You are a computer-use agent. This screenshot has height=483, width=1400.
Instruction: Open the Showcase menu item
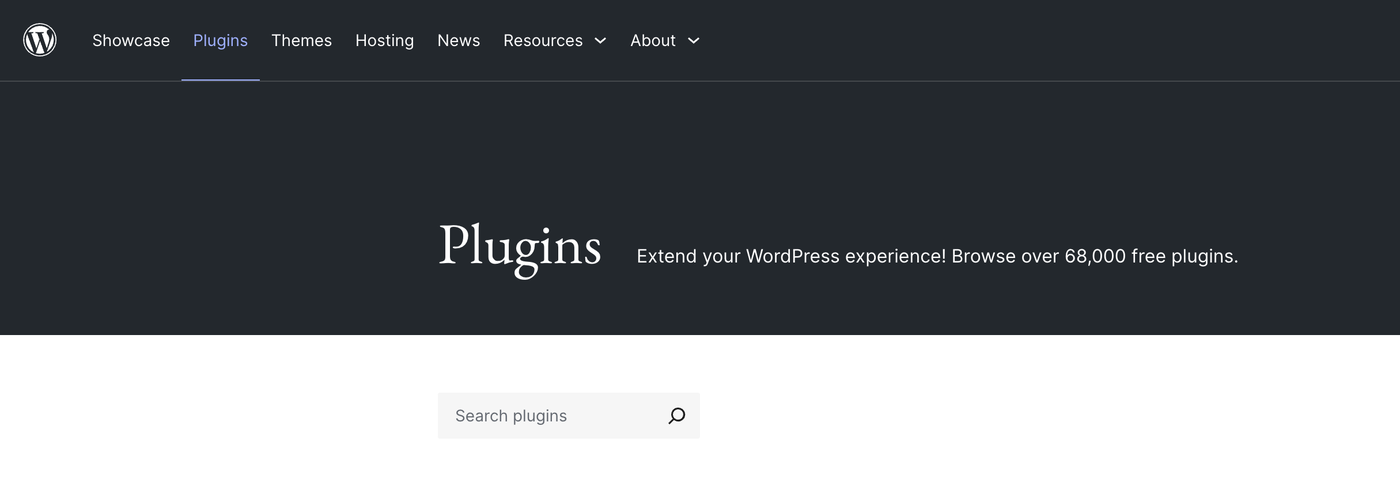click(131, 40)
